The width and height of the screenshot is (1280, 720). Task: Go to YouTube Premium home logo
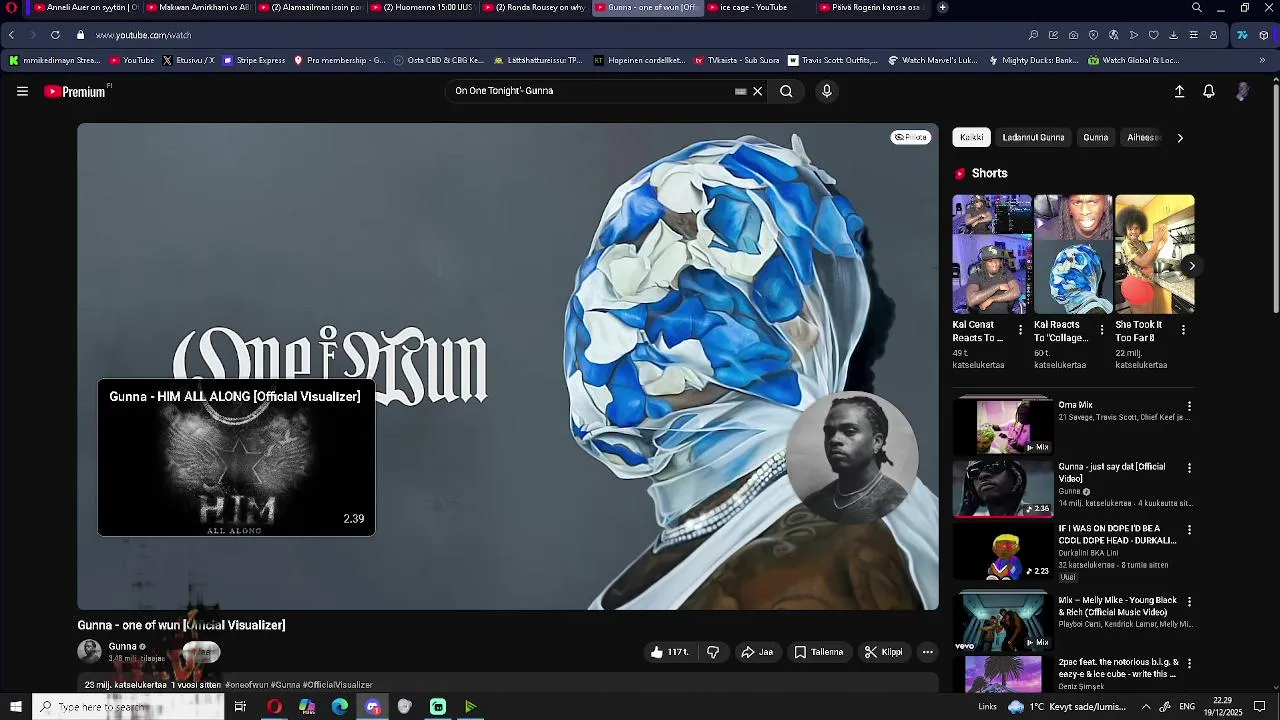coord(76,91)
